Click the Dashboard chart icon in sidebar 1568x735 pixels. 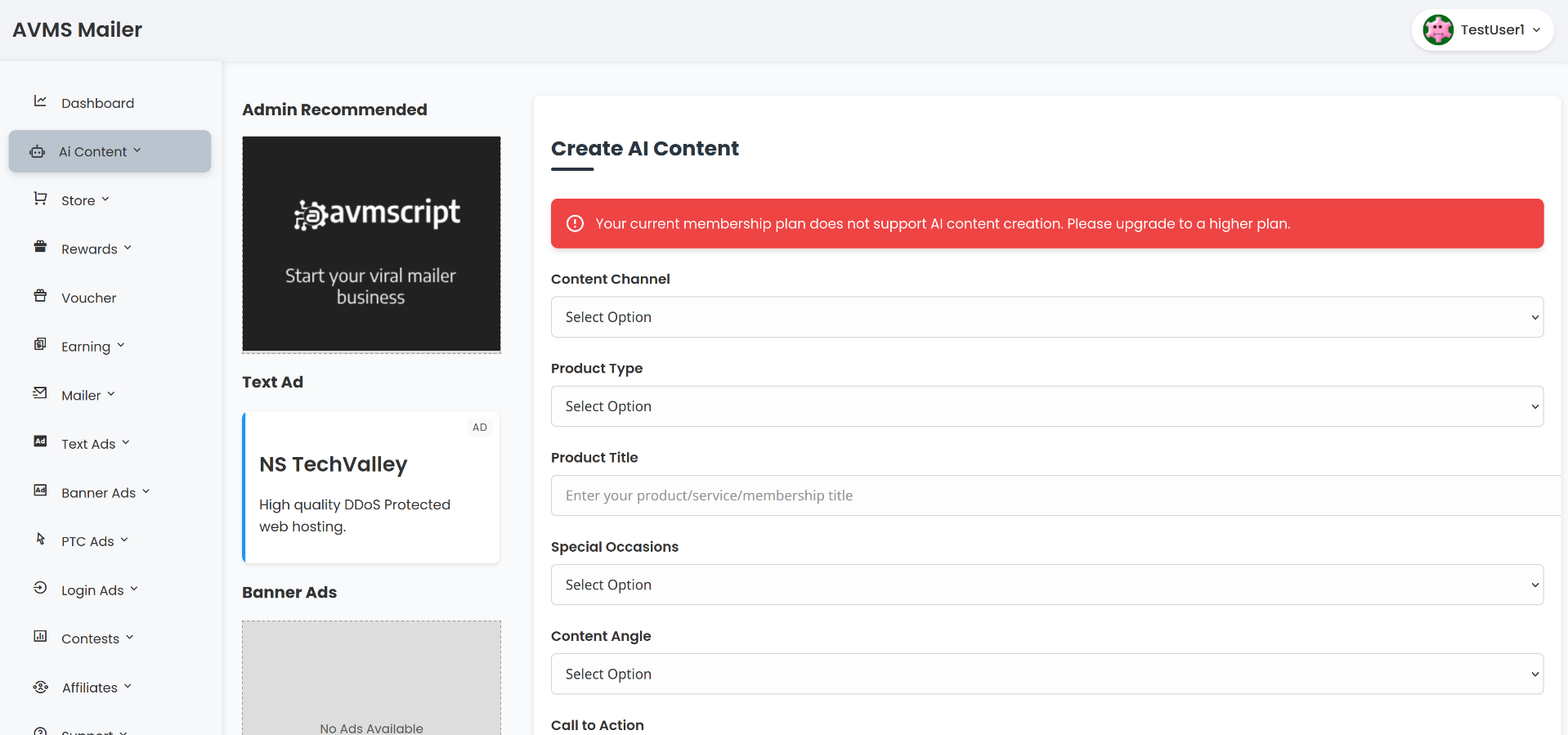40,101
